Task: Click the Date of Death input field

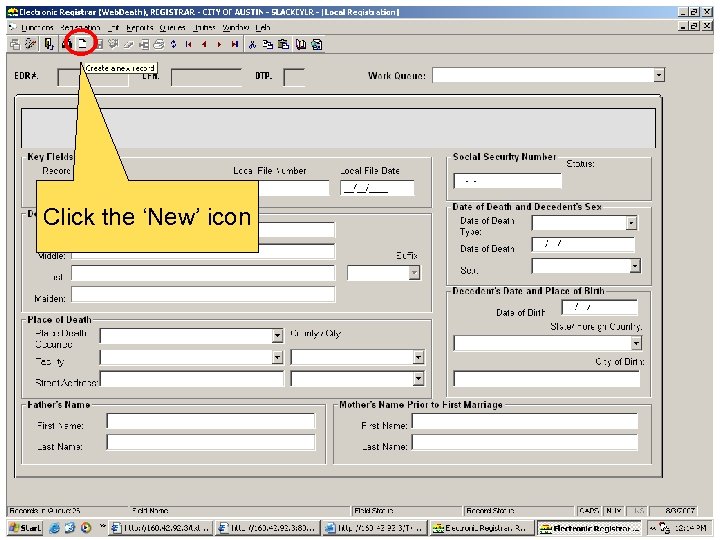Action: (583, 245)
